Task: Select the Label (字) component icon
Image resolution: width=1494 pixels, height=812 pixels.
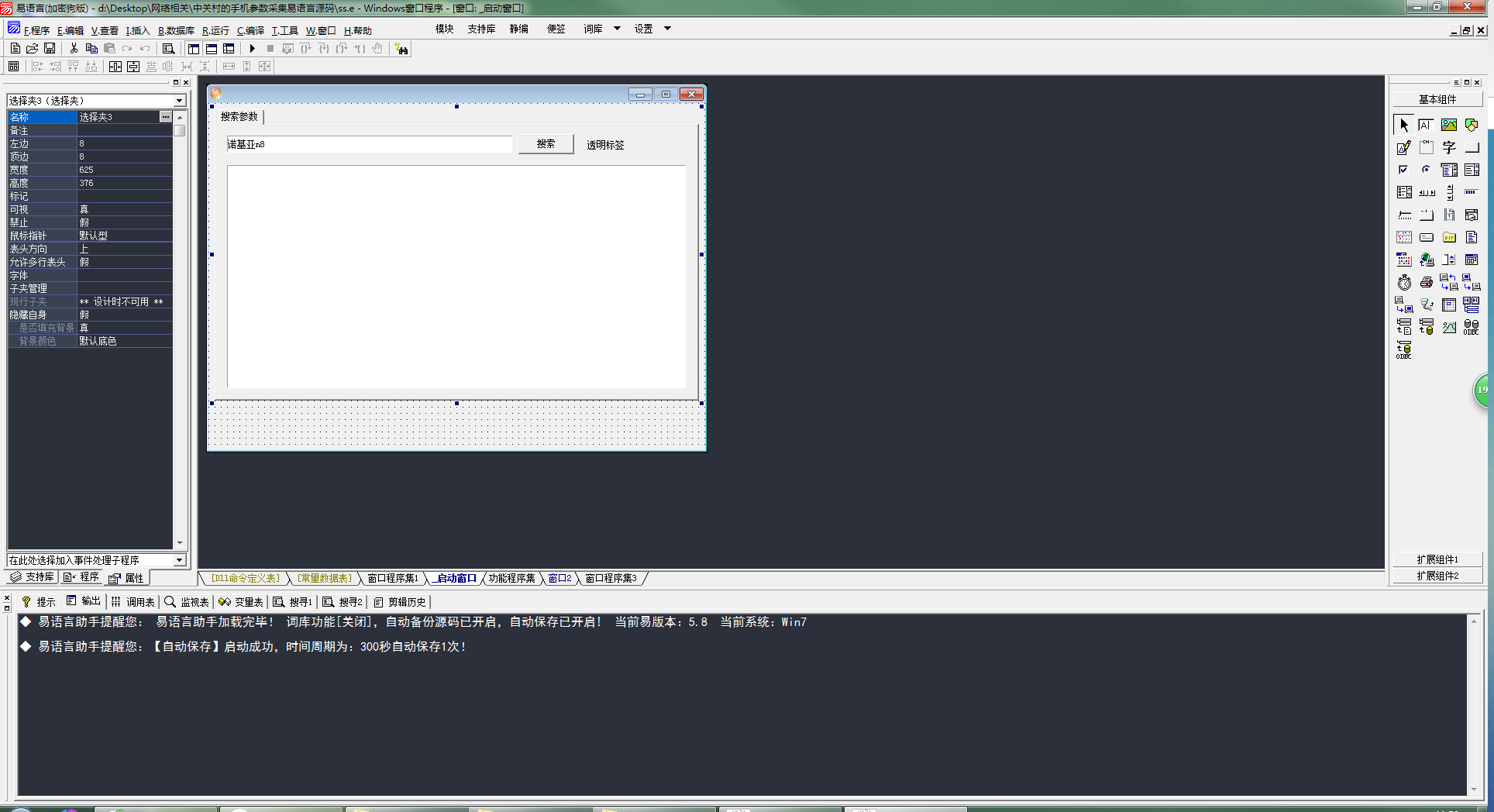Action: pyautogui.click(x=1448, y=147)
